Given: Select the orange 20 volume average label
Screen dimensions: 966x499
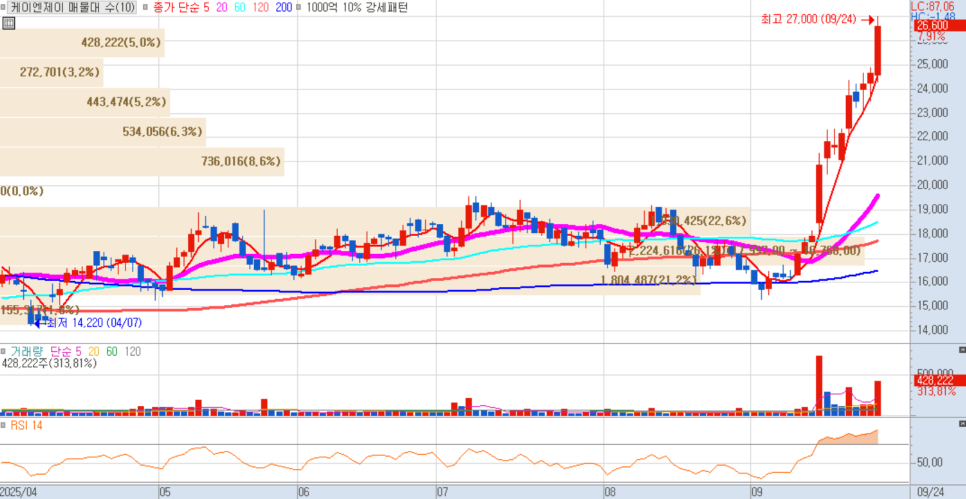Looking at the screenshot, I should (x=93, y=352).
